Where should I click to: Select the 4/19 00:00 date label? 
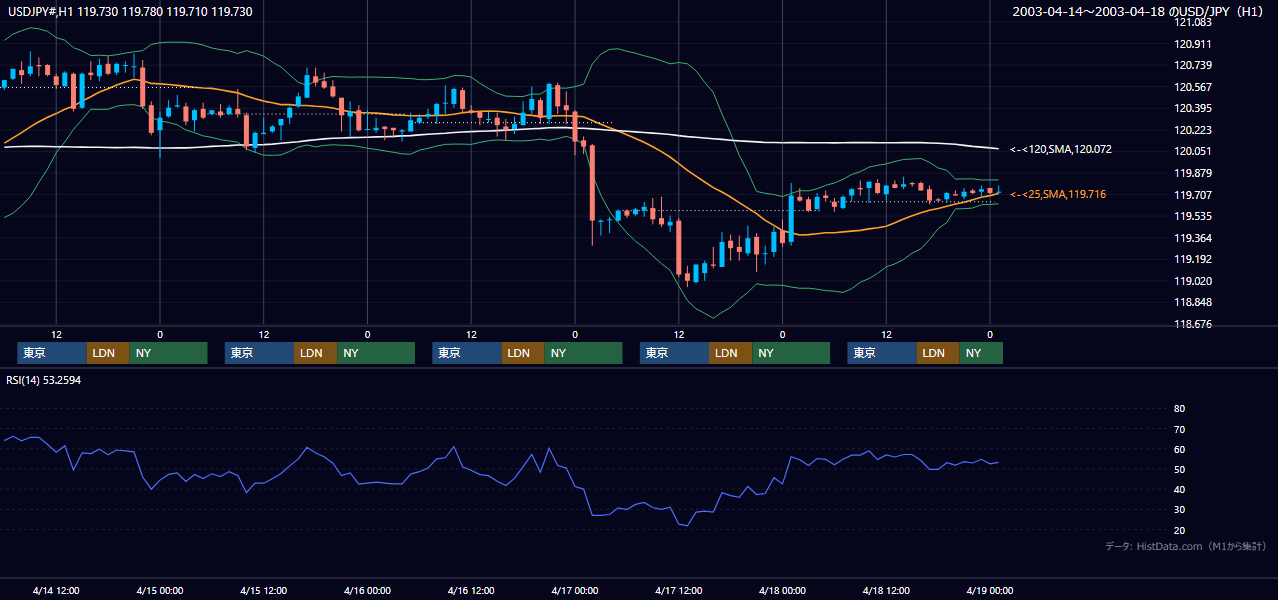[989, 590]
